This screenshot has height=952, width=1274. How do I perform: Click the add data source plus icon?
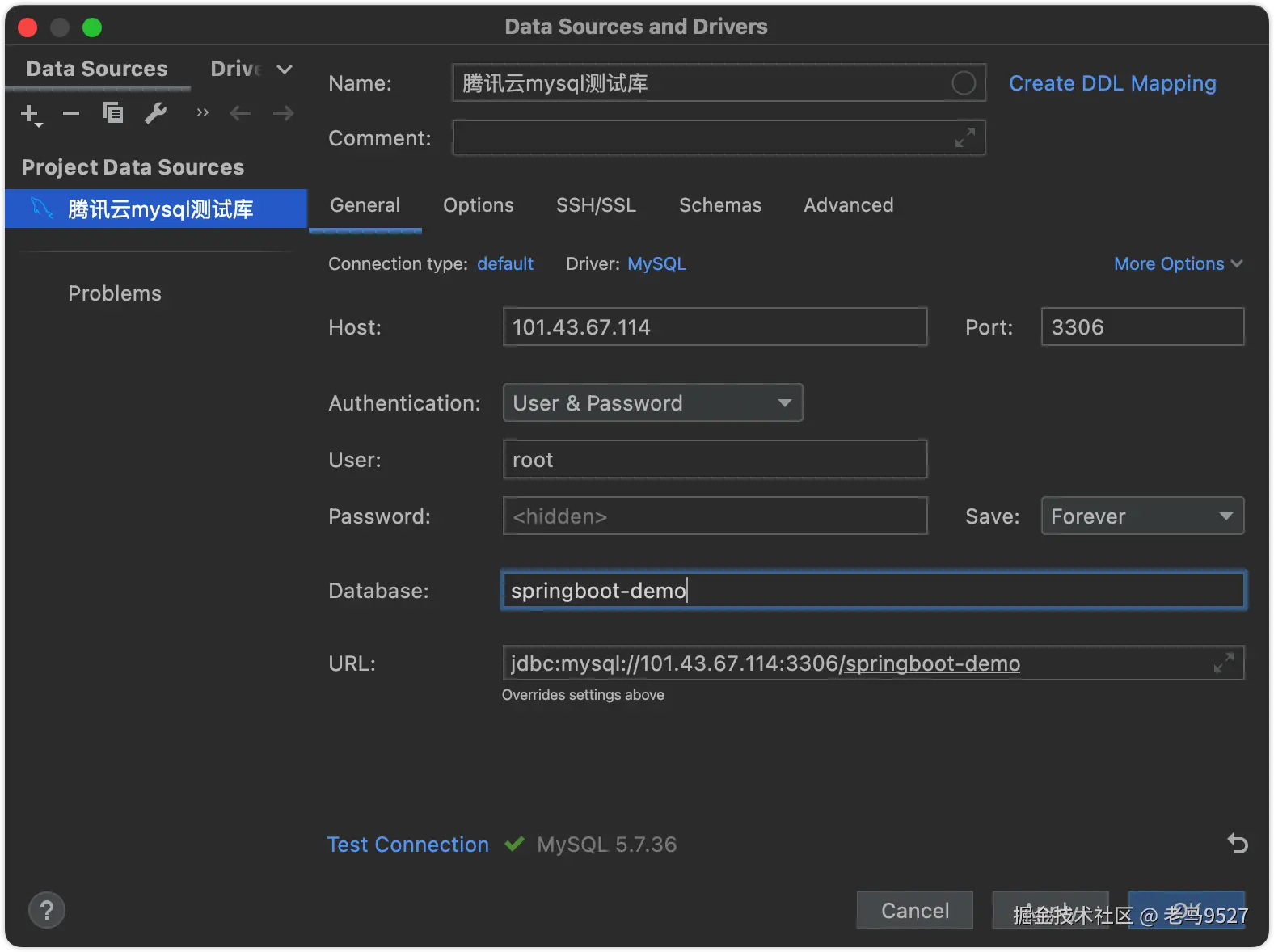coord(30,114)
